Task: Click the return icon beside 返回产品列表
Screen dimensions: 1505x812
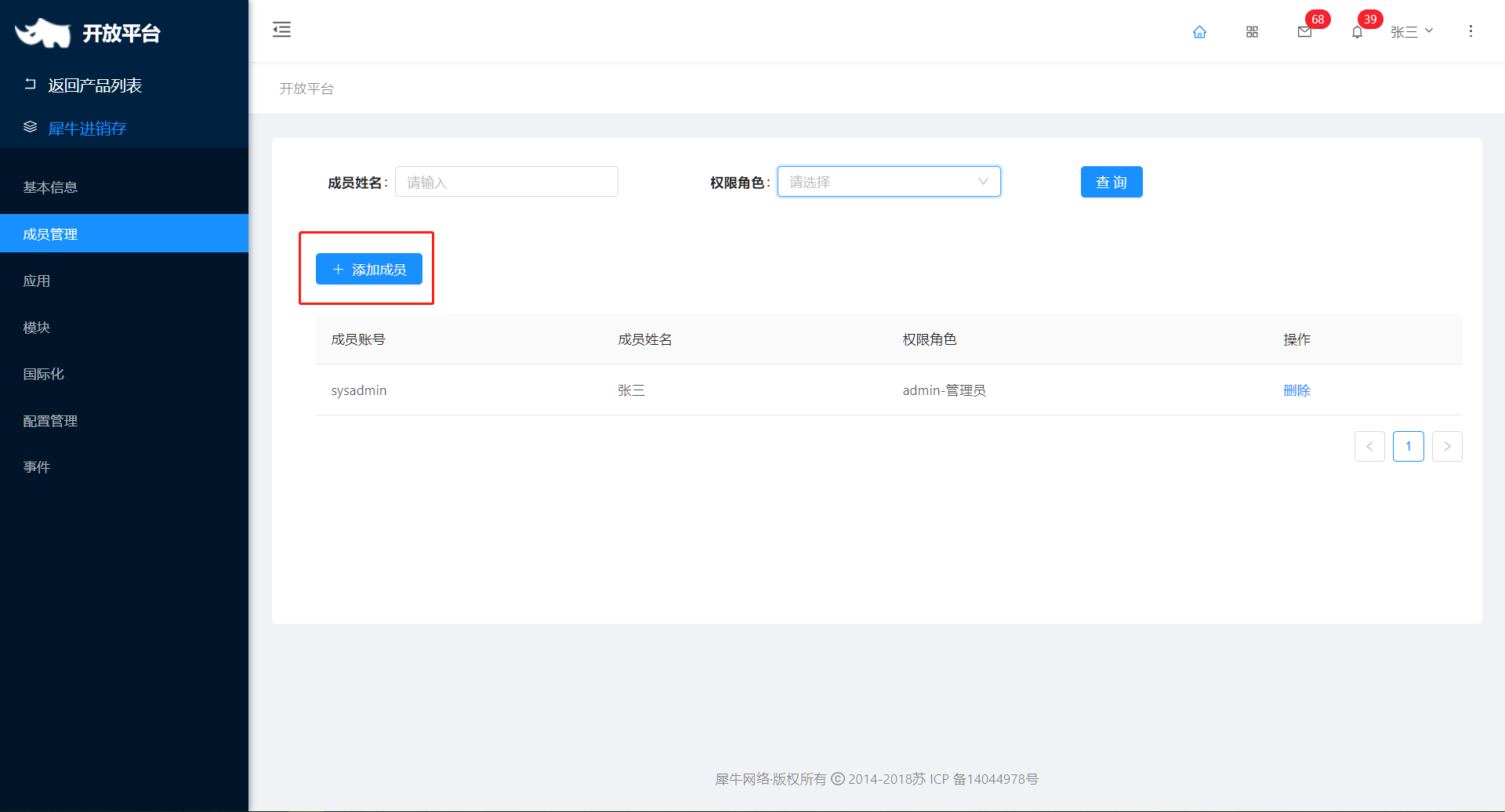Action: tap(31, 84)
